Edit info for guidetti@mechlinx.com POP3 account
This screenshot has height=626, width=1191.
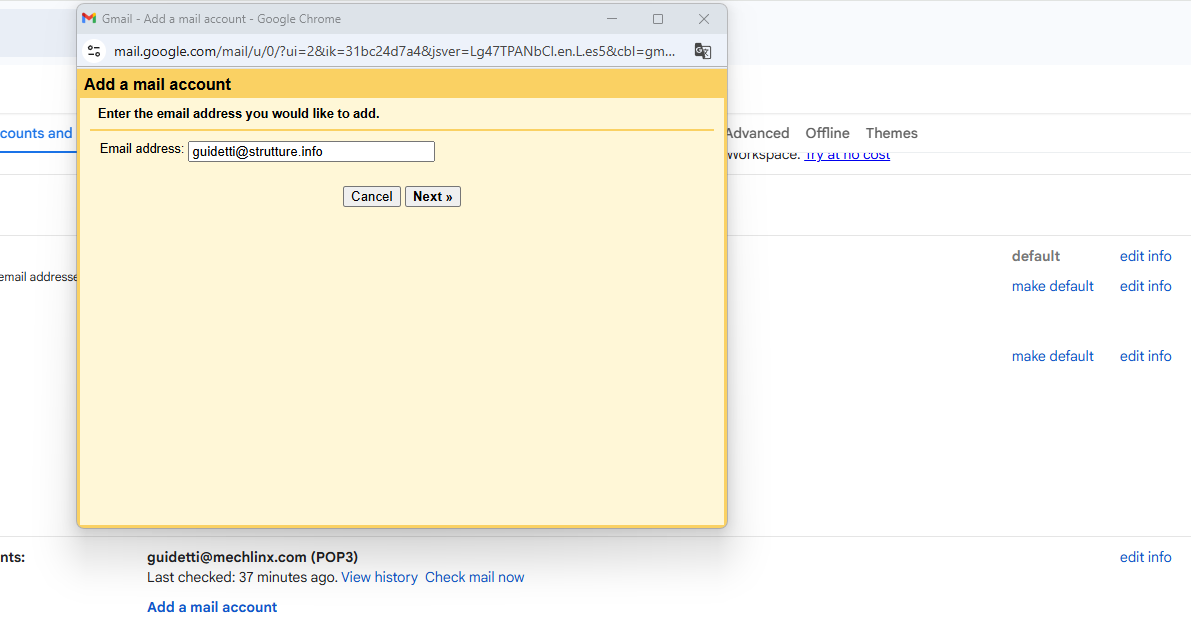tap(1145, 557)
